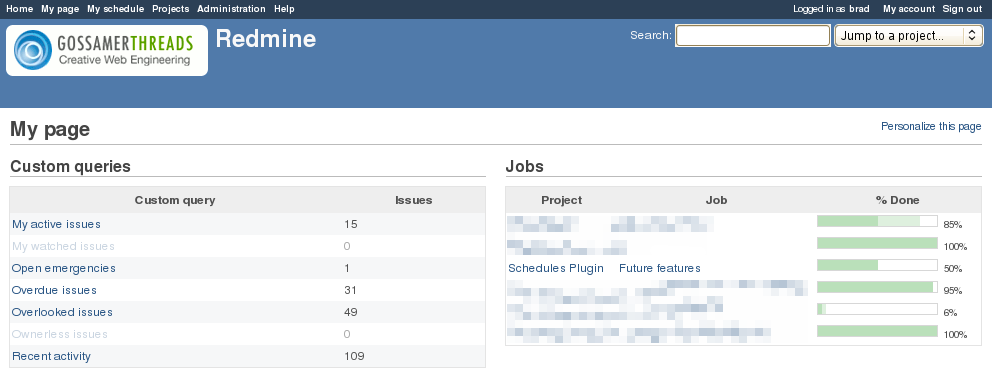Click the Custom queries section heading
992x390 pixels.
(x=70, y=167)
